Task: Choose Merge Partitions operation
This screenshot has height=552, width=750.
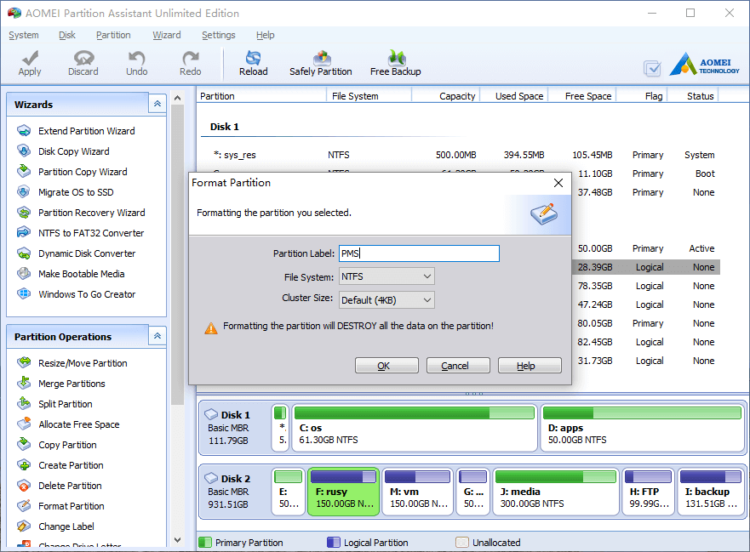Action: tap(72, 384)
